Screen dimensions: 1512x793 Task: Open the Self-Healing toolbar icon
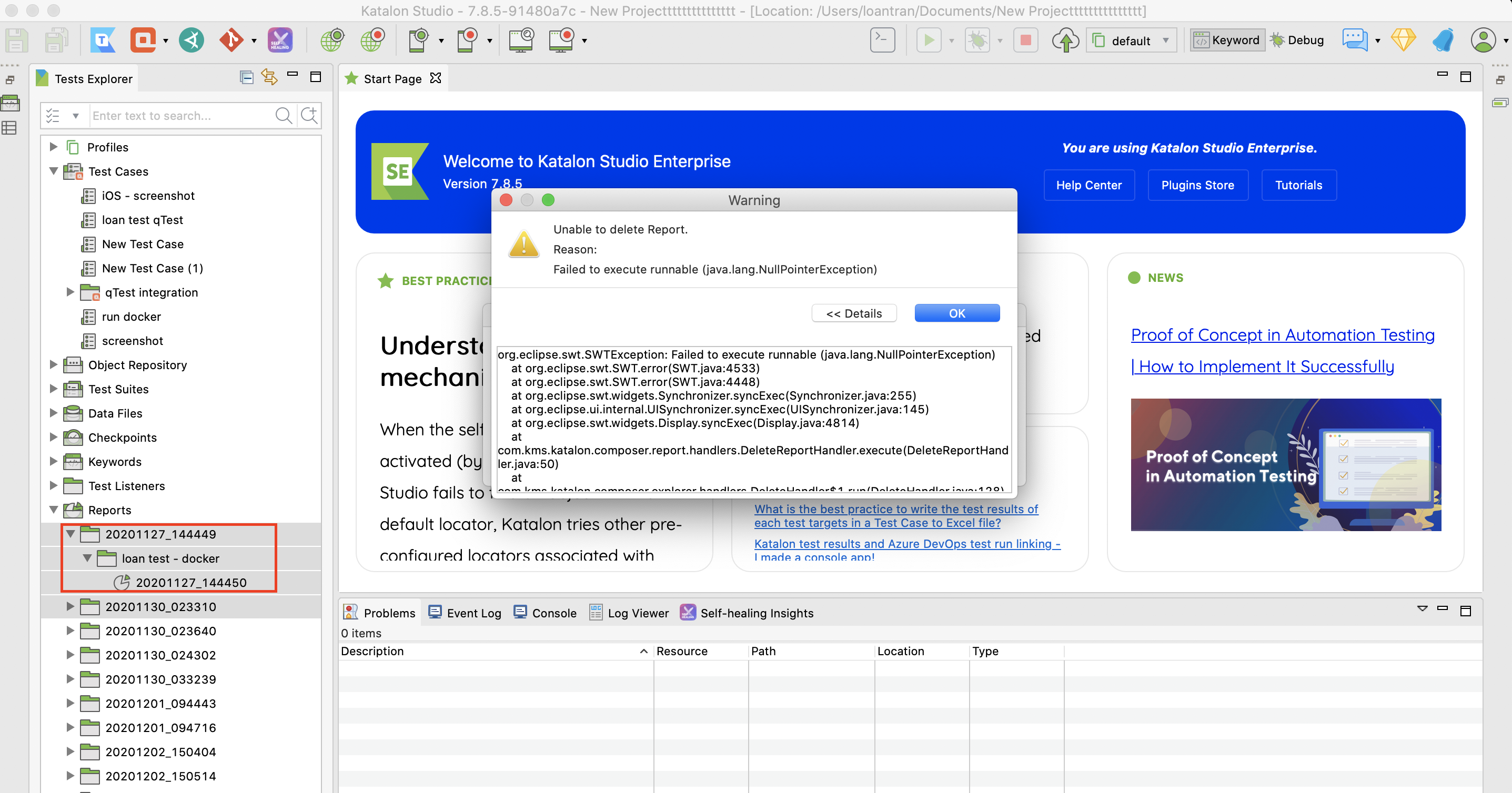pyautogui.click(x=280, y=40)
